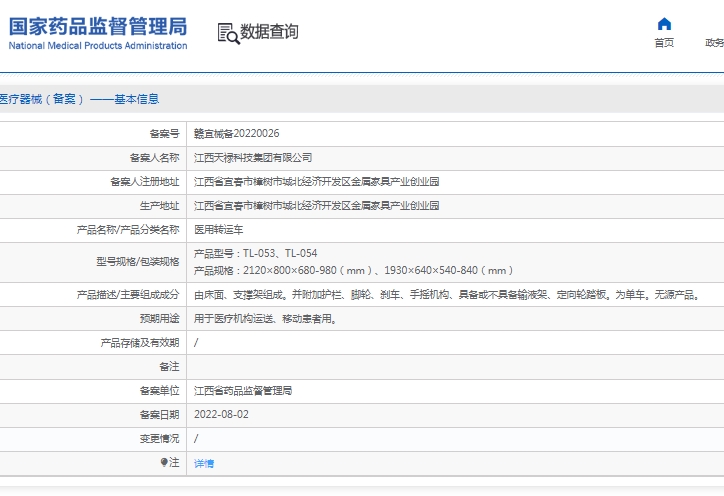The image size is (724, 496).
Task: Click the home icon above 首页
Action: click(664, 24)
